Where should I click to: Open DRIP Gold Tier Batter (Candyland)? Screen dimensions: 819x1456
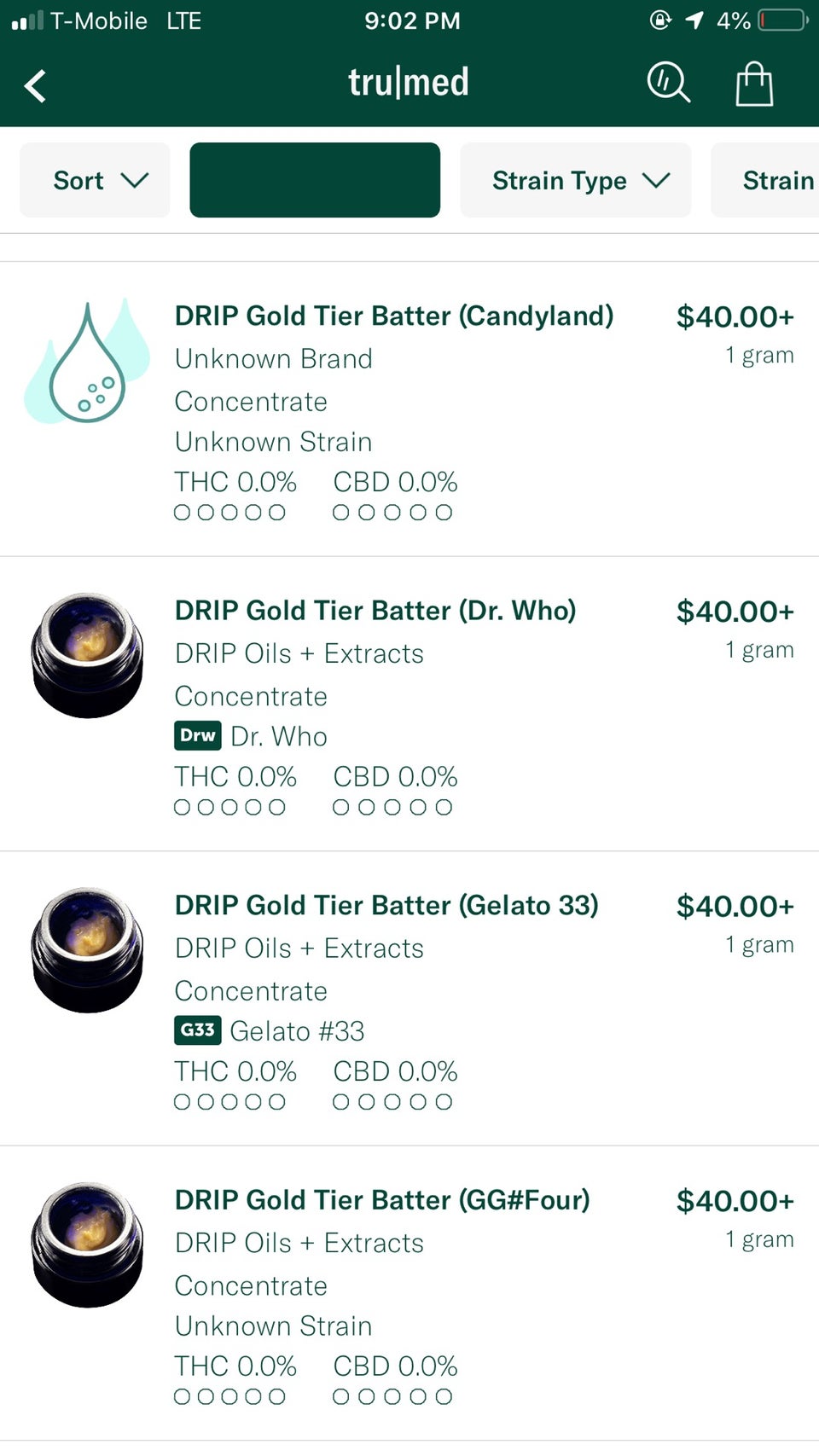pyautogui.click(x=393, y=316)
